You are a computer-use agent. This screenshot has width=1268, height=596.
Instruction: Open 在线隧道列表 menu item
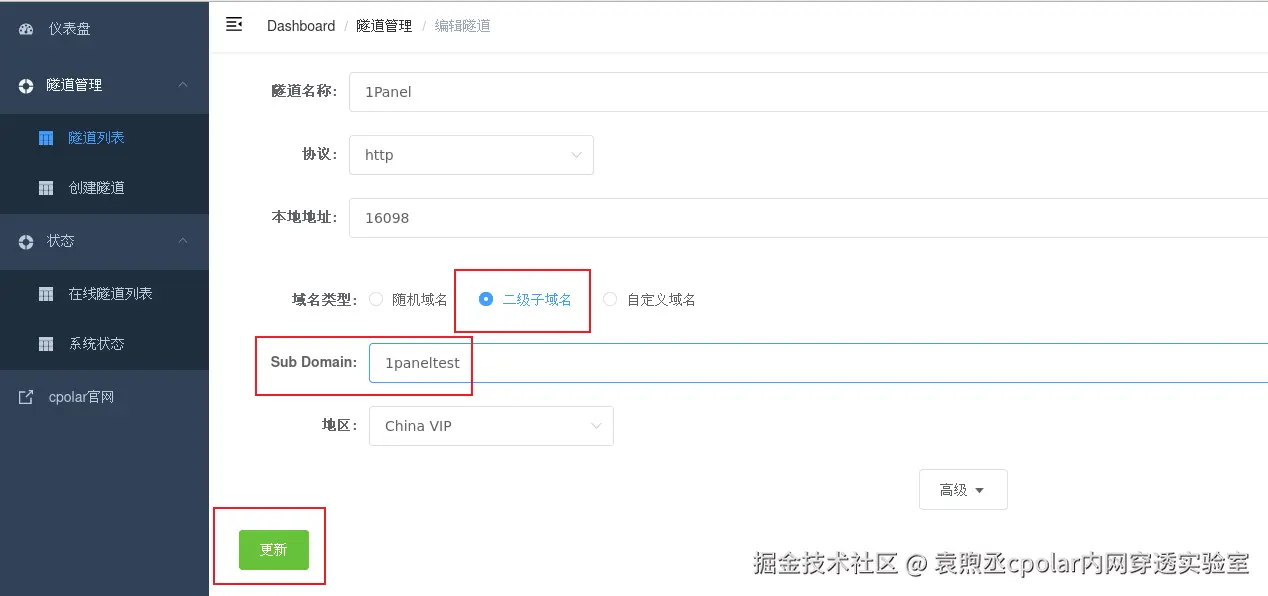(x=104, y=294)
